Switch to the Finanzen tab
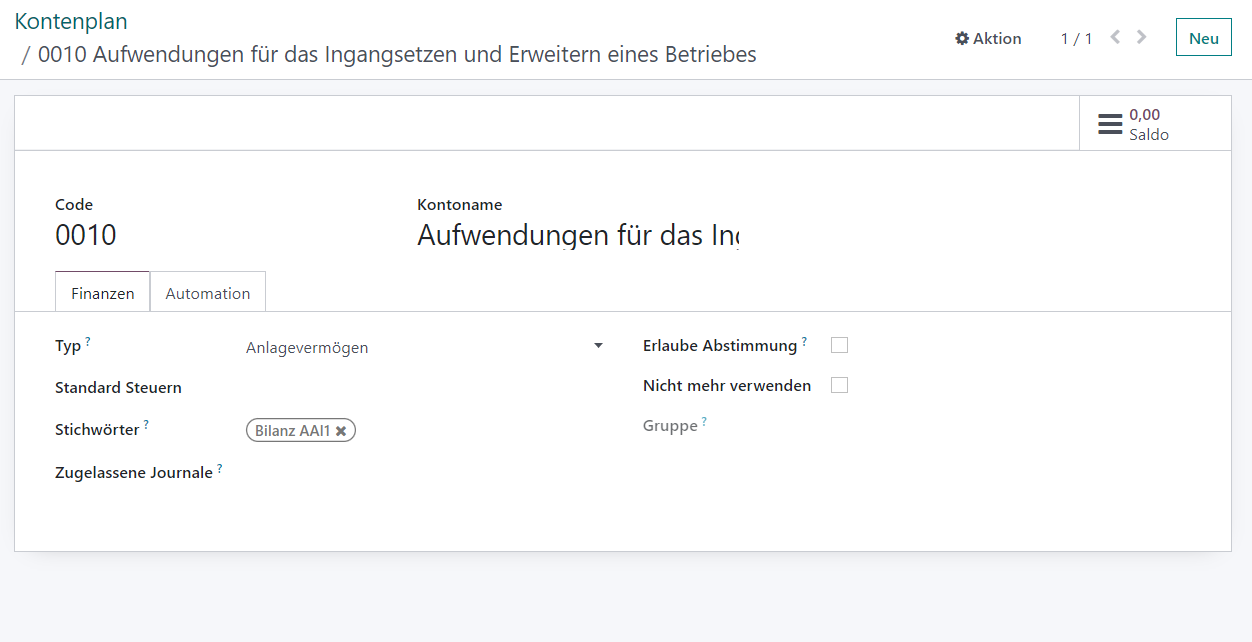 pos(102,293)
